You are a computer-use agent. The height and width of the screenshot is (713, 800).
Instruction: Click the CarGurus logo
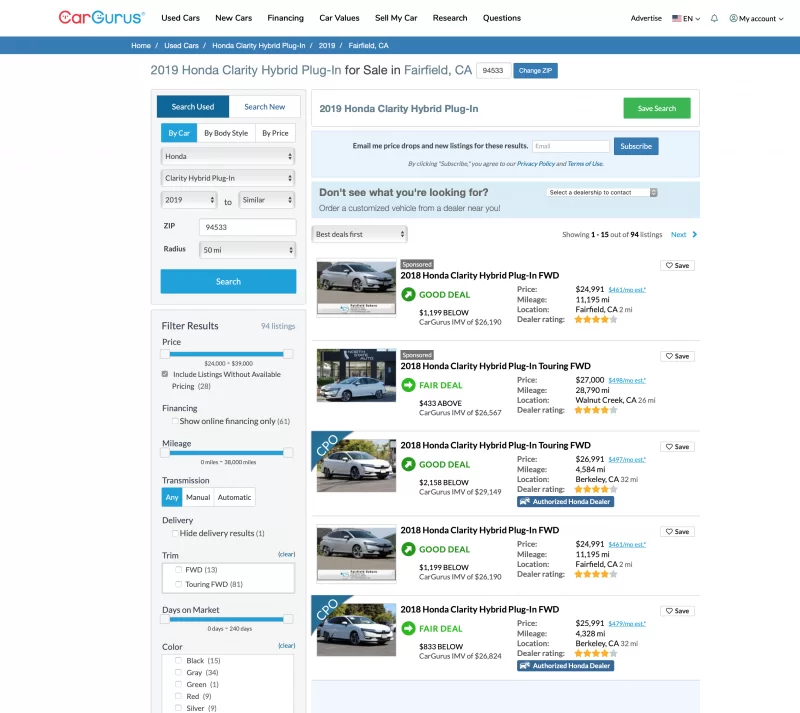click(x=101, y=17)
